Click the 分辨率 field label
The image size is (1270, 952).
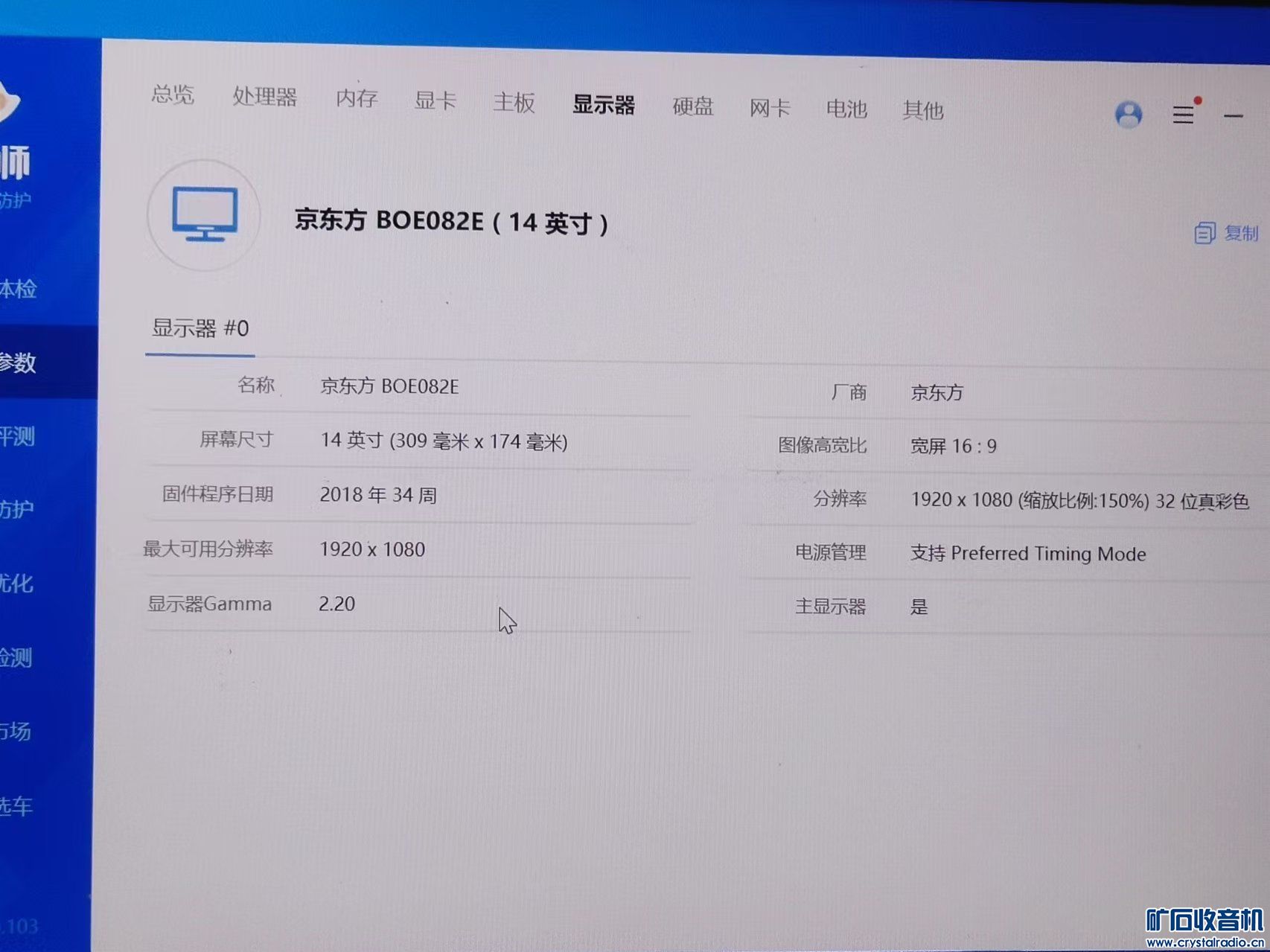(x=840, y=499)
